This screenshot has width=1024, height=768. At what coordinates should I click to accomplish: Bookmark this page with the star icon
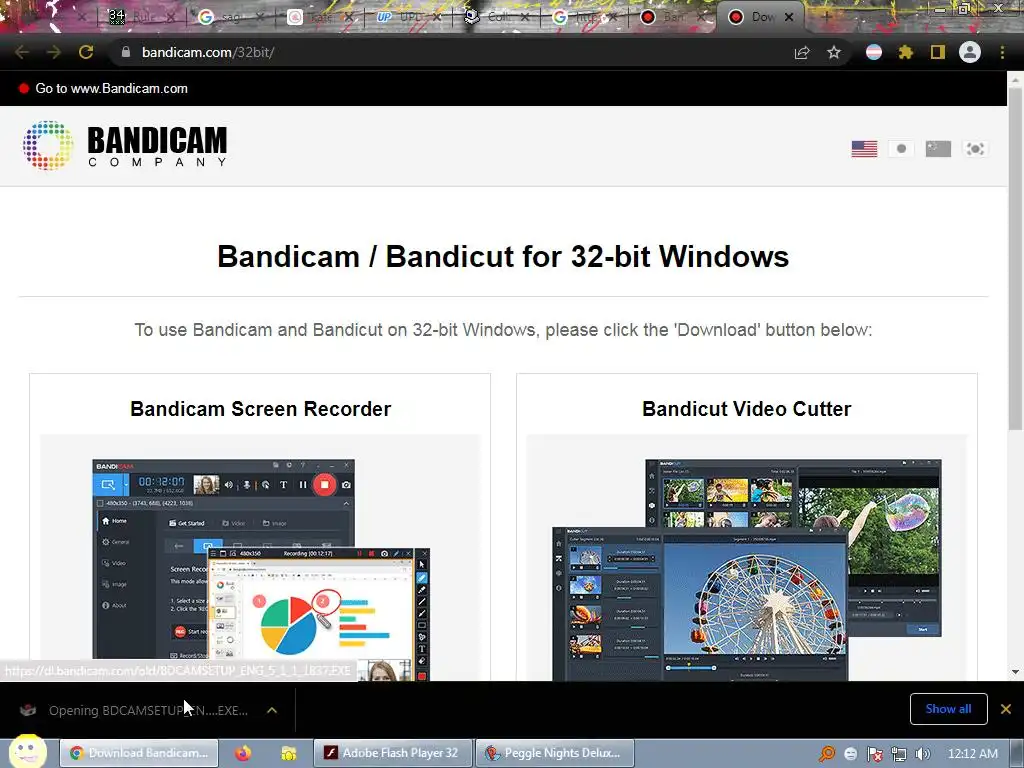point(834,52)
